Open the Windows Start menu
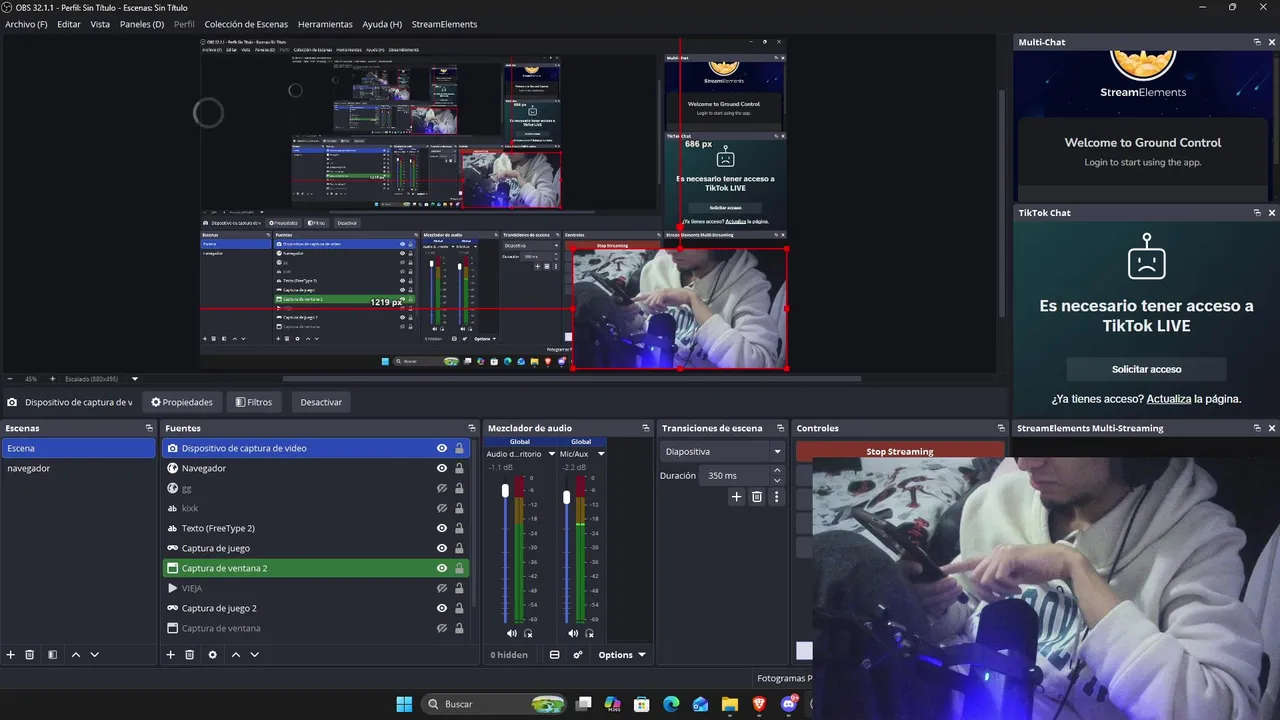1280x720 pixels. 404,704
